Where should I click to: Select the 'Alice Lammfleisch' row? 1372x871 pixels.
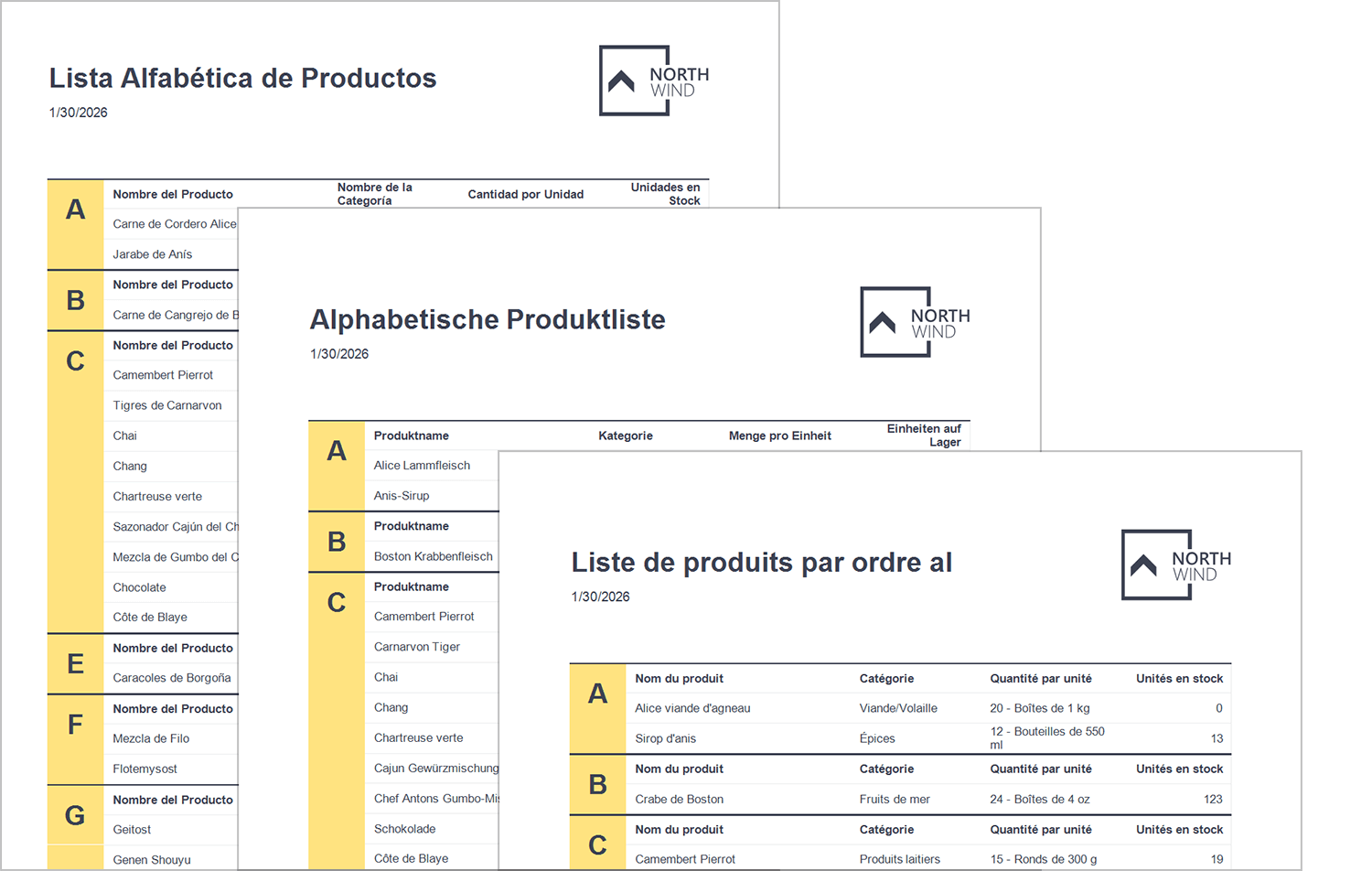pos(432,466)
